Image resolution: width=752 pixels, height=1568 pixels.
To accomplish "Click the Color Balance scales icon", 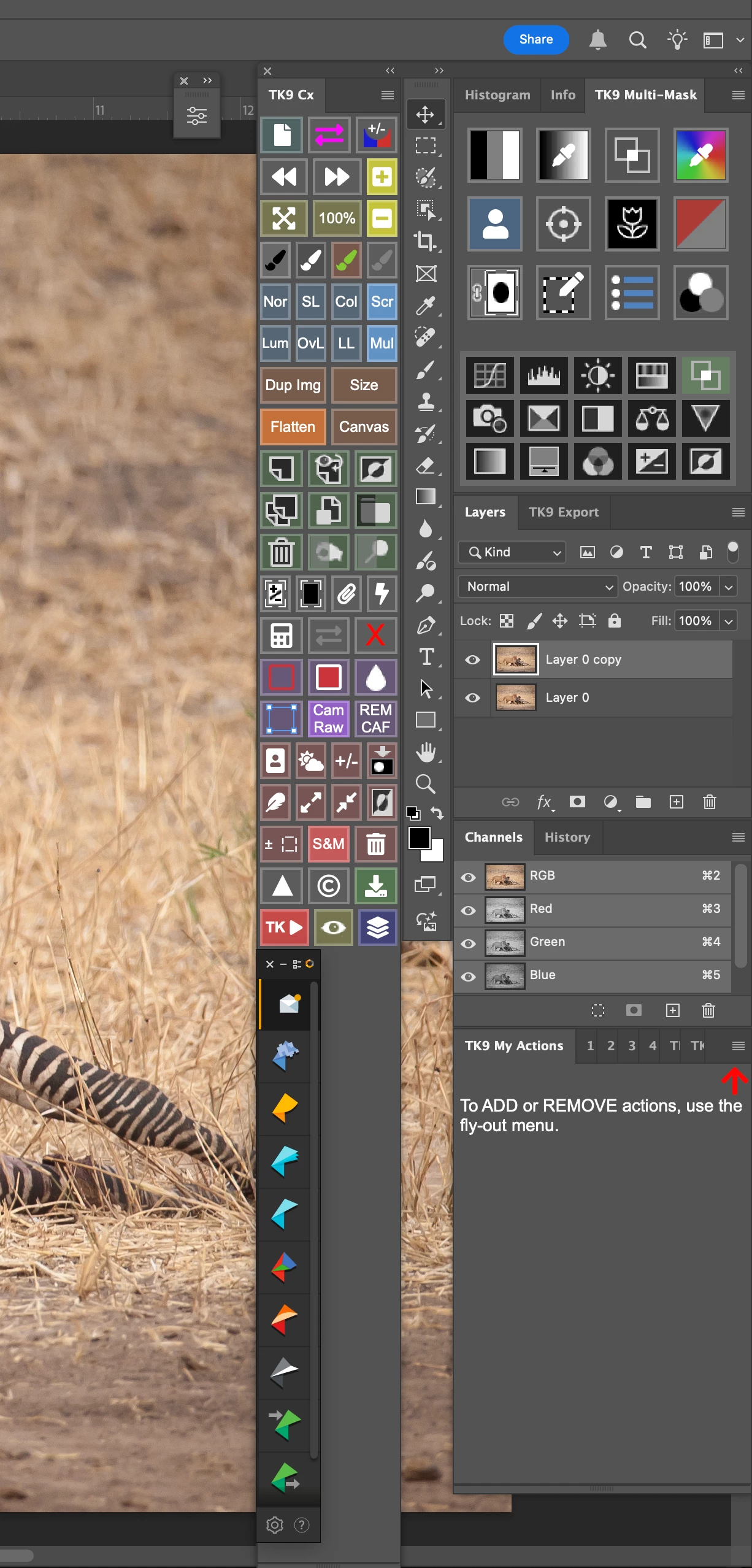I will [x=651, y=418].
